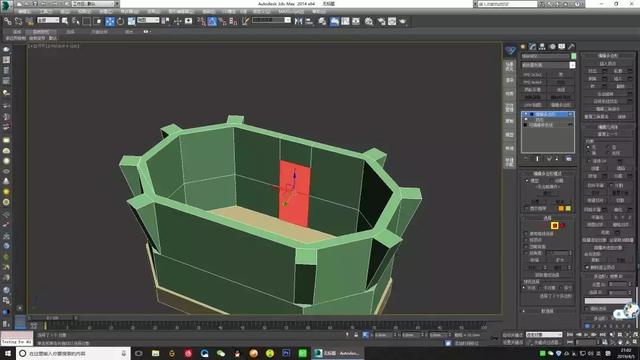640x360 pixels.
Task: Select the Select and Link tool
Action: pos(8,21)
